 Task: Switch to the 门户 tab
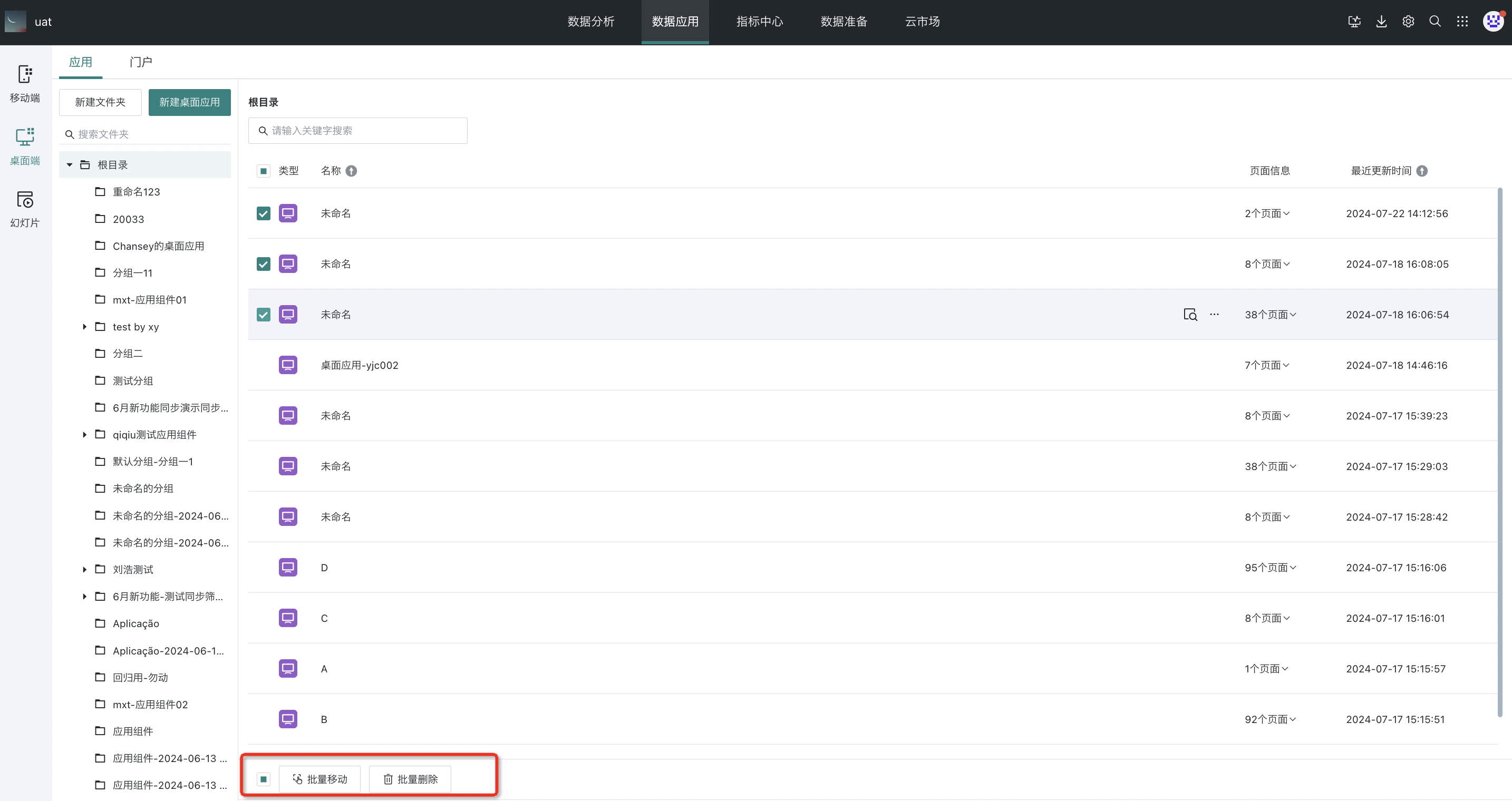click(141, 62)
